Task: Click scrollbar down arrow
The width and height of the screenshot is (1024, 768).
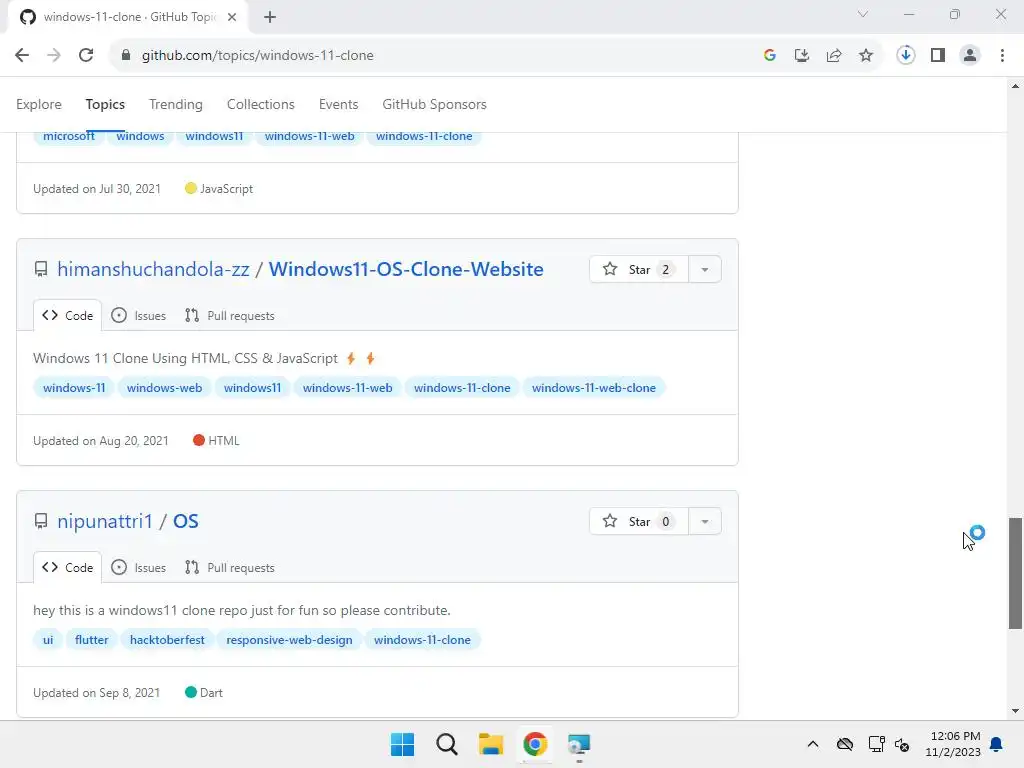Action: click(1015, 711)
